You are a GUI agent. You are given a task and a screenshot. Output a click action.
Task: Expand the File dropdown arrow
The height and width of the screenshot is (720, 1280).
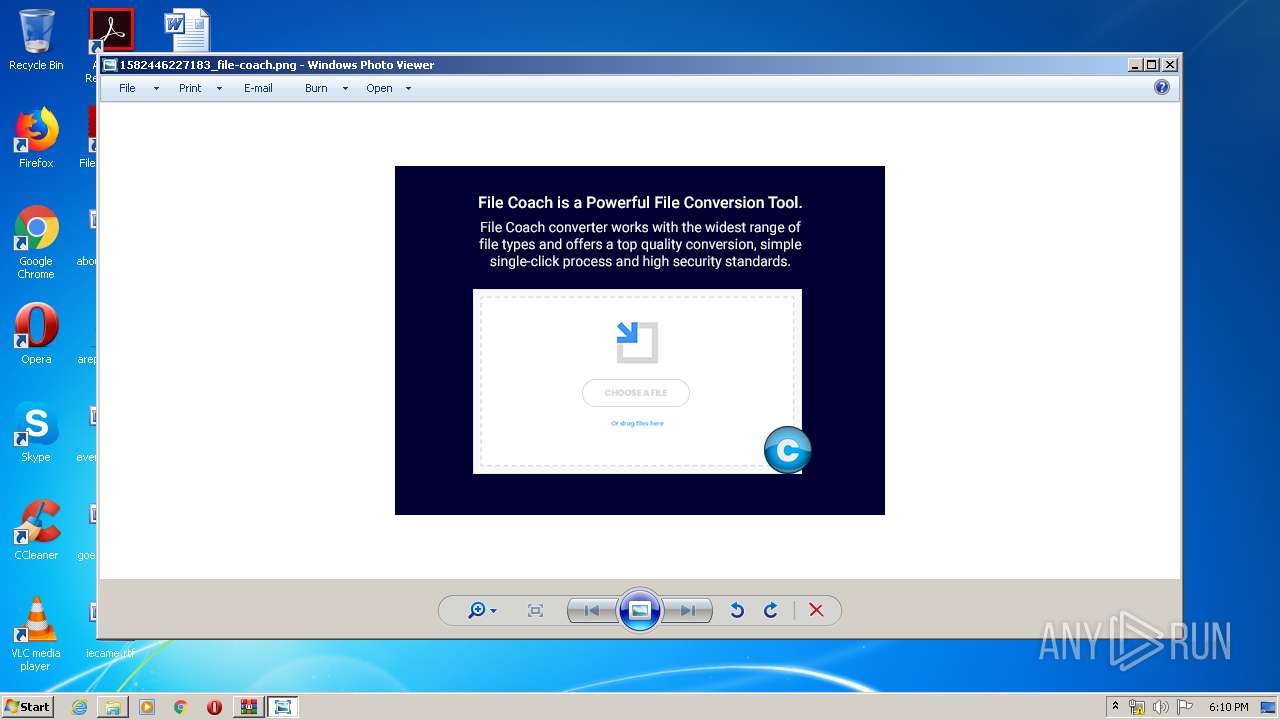156,88
